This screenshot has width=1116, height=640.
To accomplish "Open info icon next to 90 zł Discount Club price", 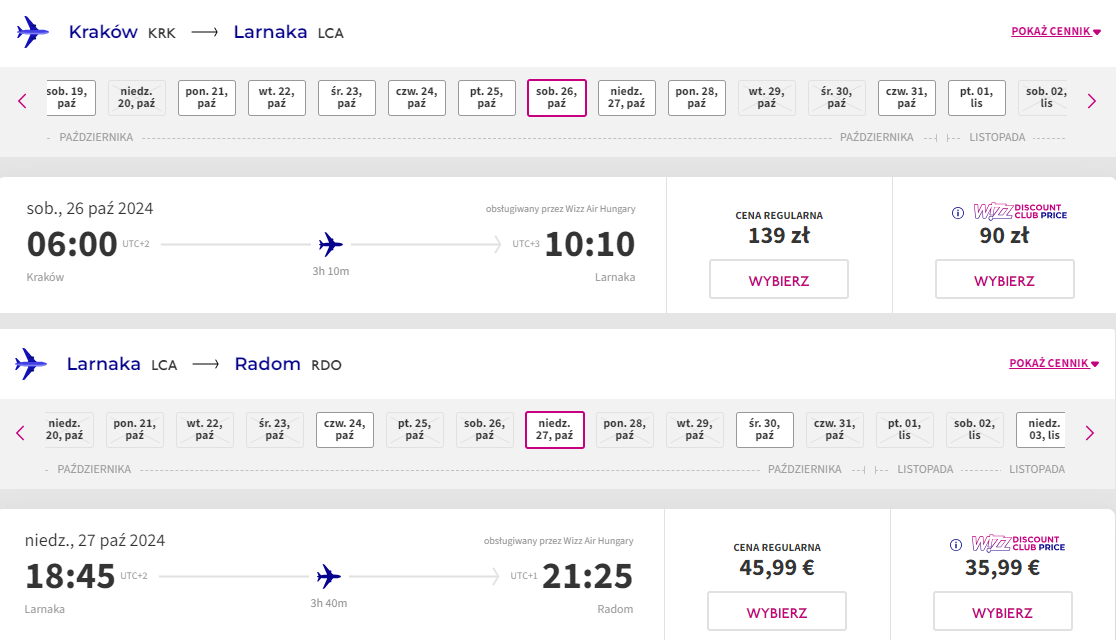I will tap(958, 213).
